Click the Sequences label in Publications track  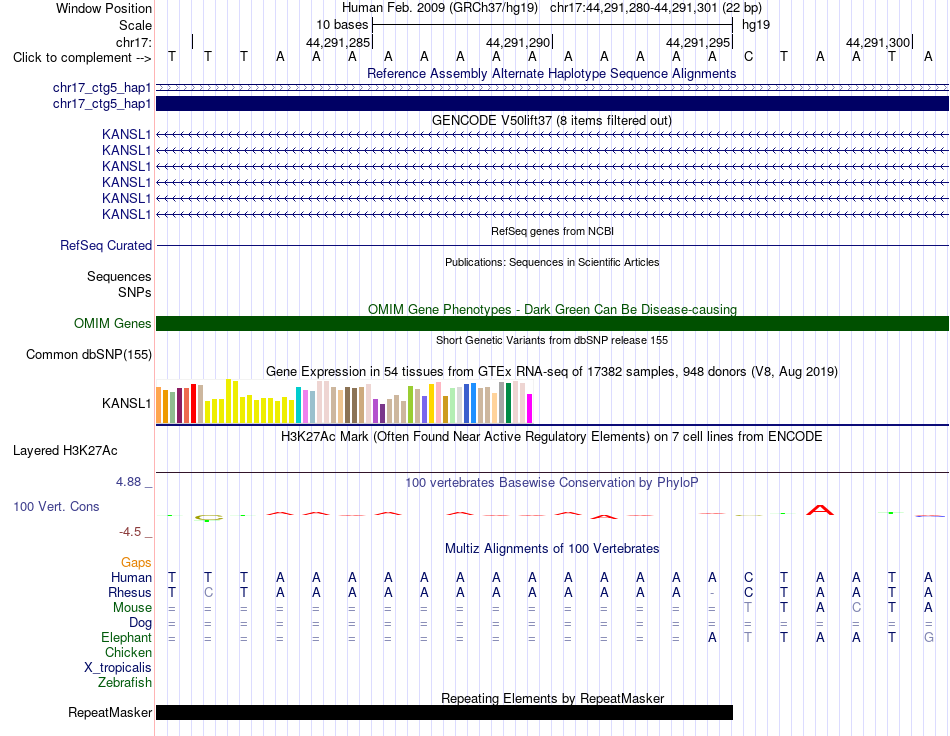coord(119,277)
